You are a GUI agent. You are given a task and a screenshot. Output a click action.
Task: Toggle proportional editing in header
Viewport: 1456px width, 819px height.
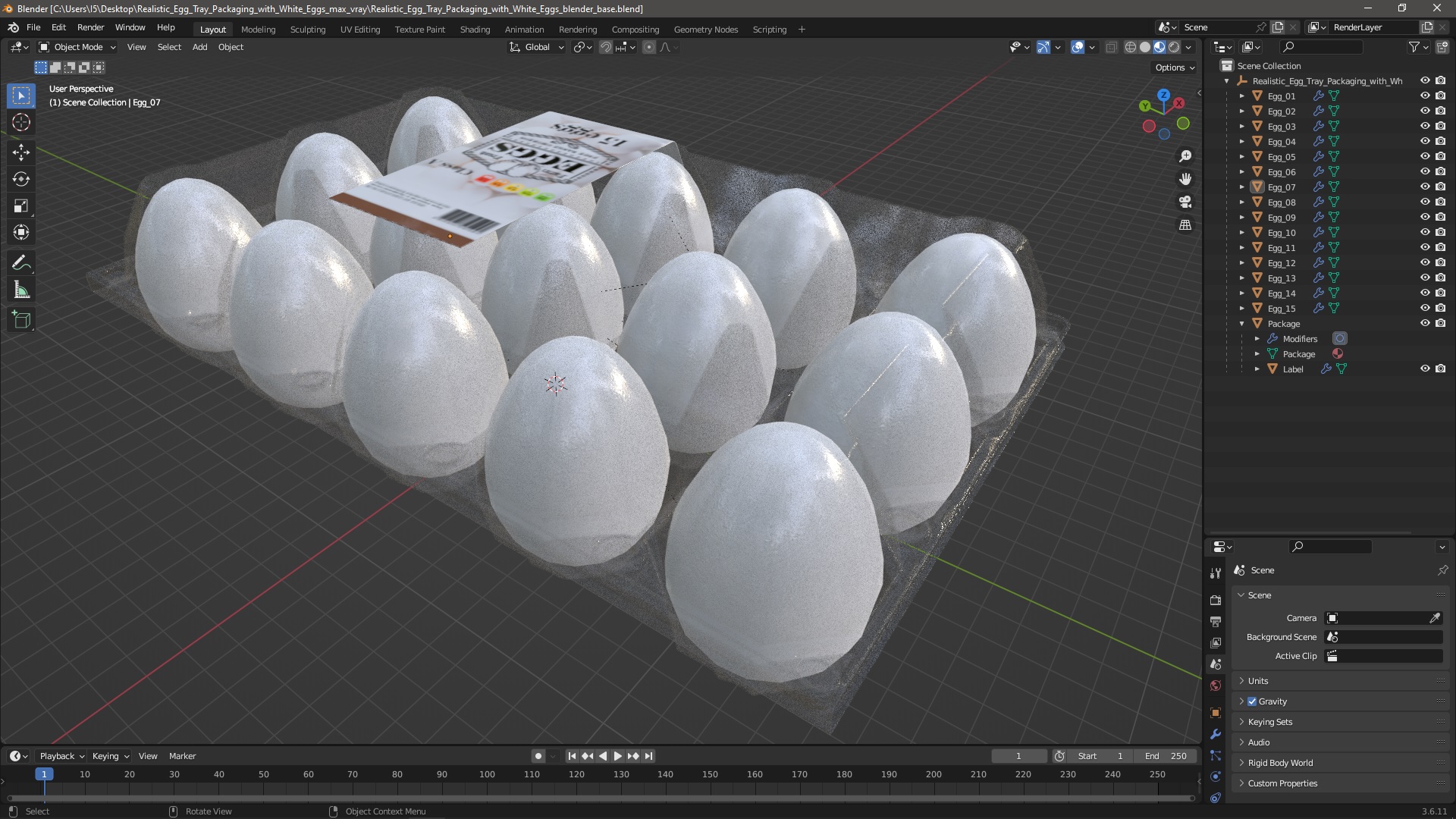(x=649, y=47)
